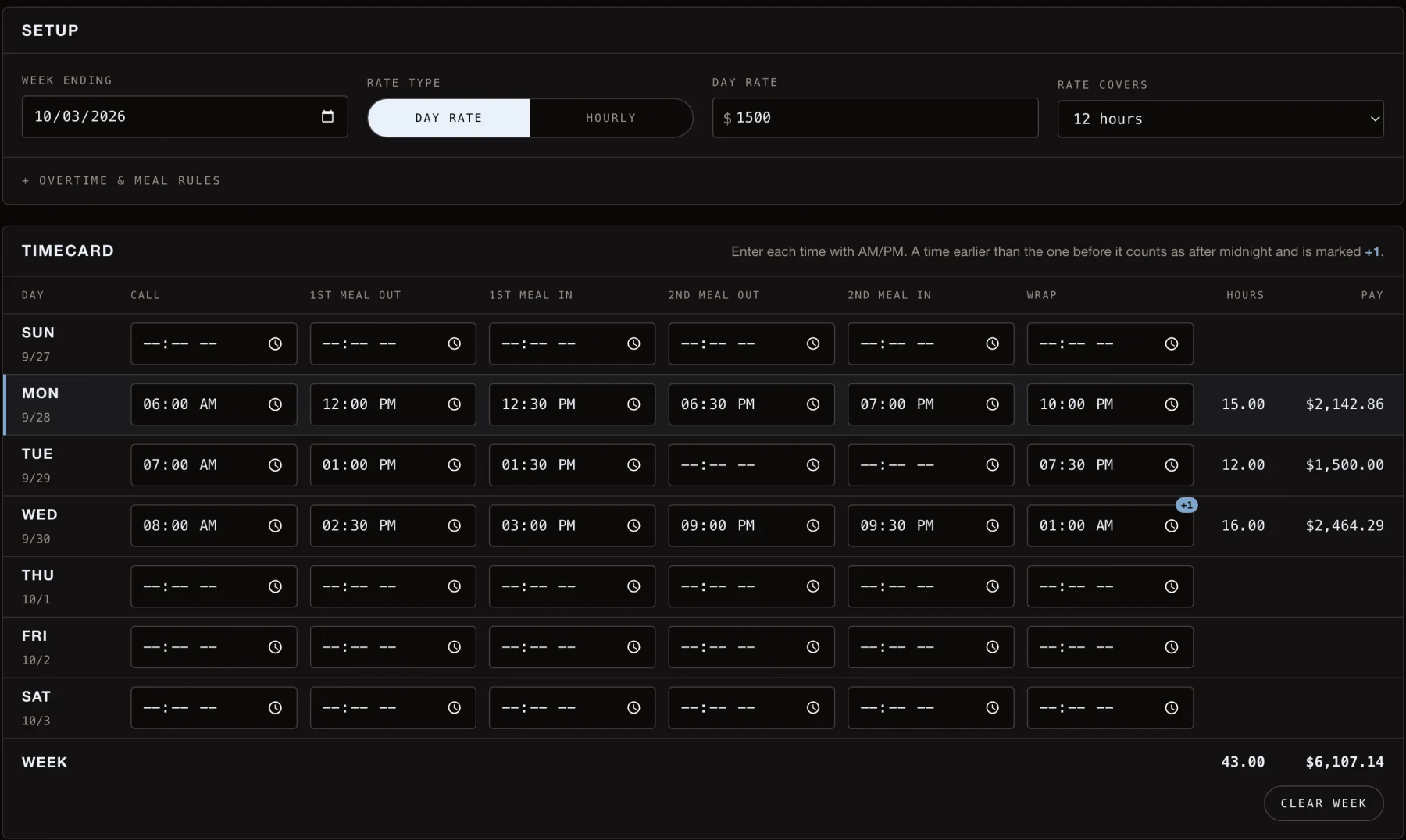This screenshot has height=840, width=1406.
Task: Click clock icon in Monday 2nd Meal Out
Action: coord(813,404)
